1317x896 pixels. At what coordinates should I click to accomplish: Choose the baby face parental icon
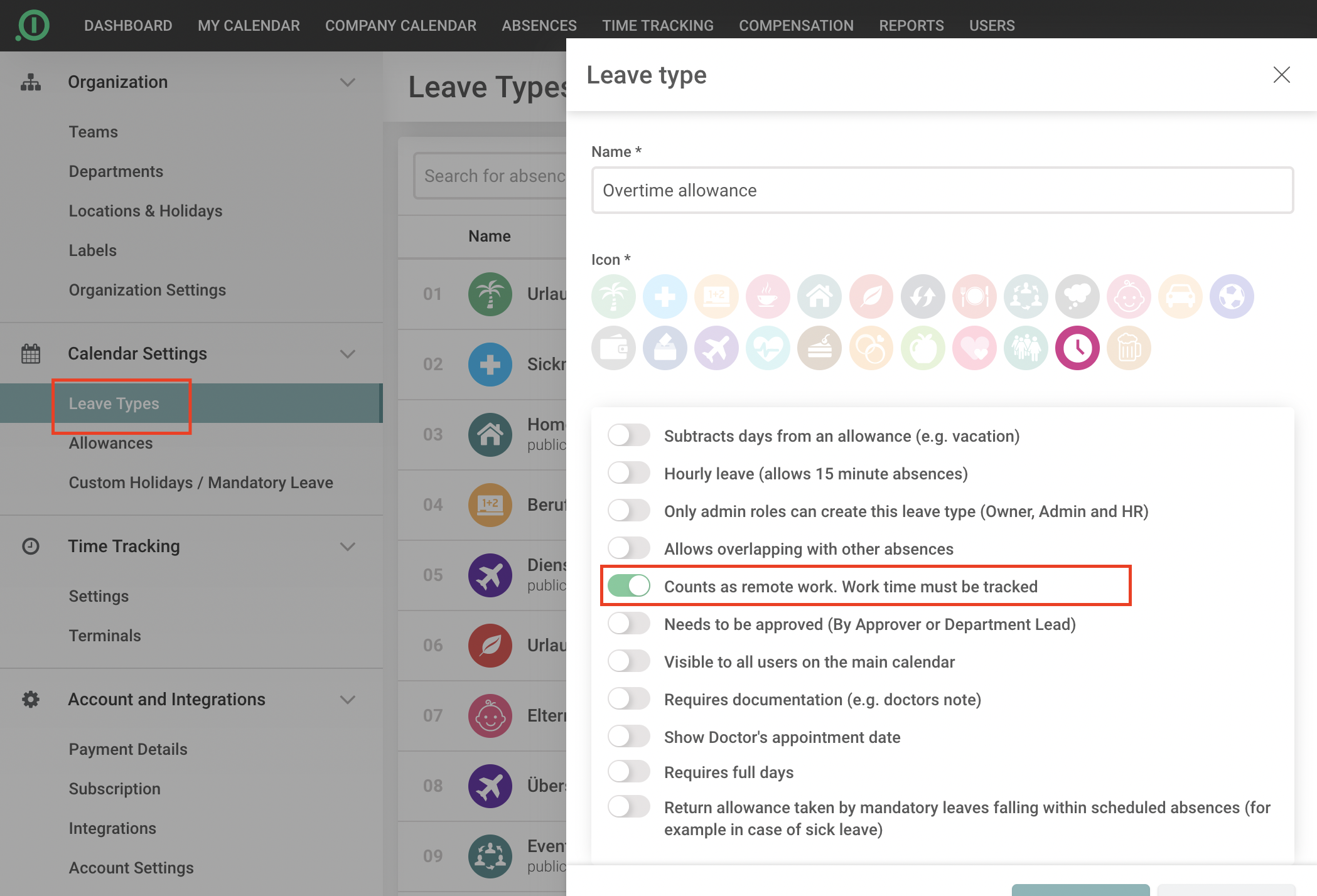(x=1129, y=296)
